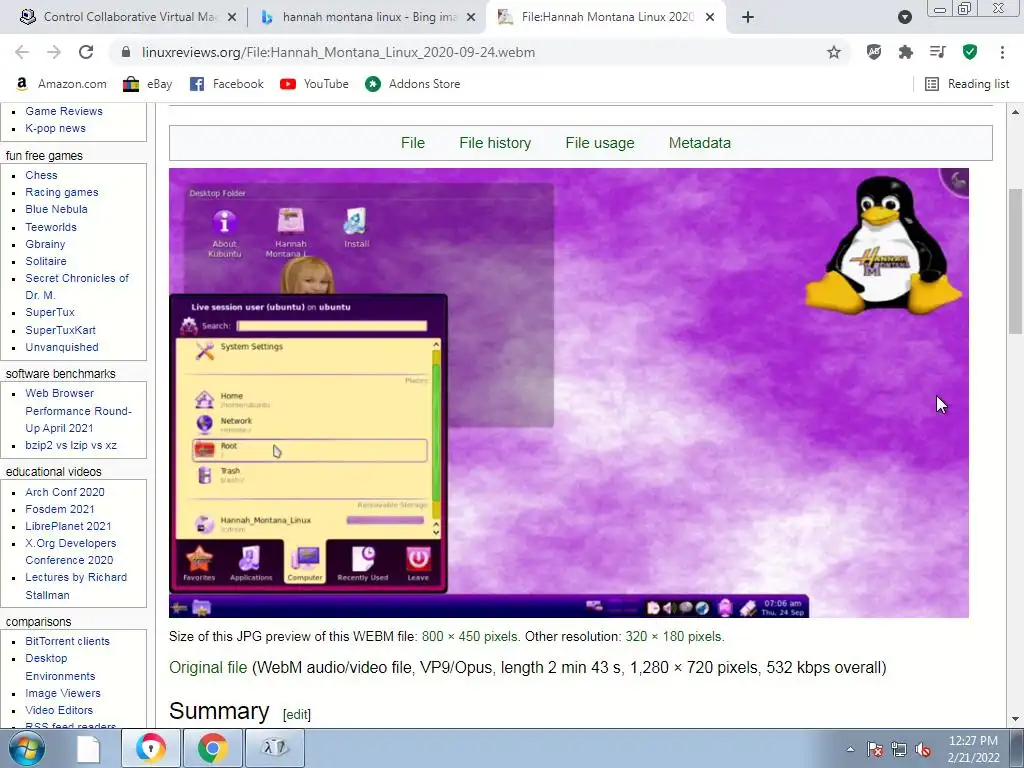
Task: Click the address bar URL
Action: click(338, 52)
